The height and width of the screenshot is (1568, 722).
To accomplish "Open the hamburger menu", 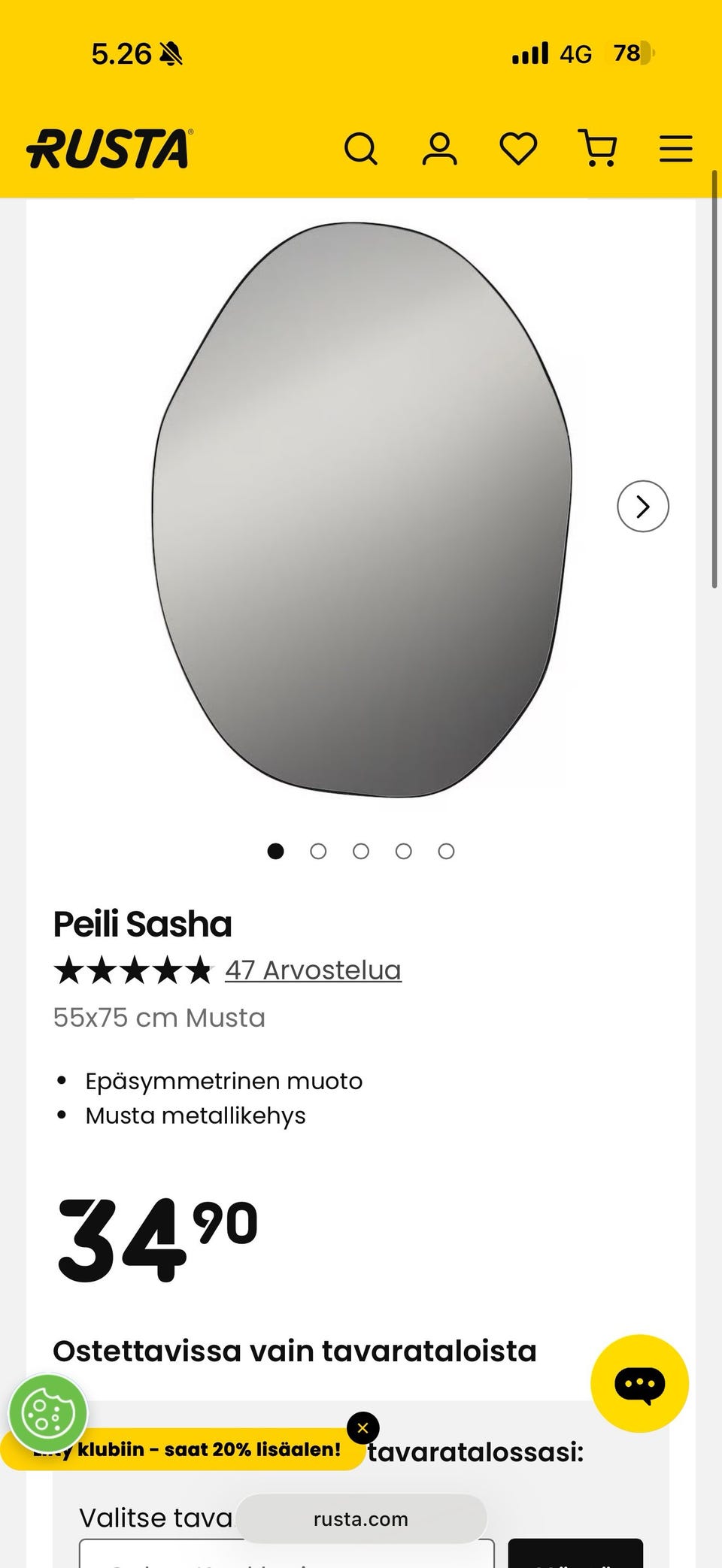I will pyautogui.click(x=675, y=148).
